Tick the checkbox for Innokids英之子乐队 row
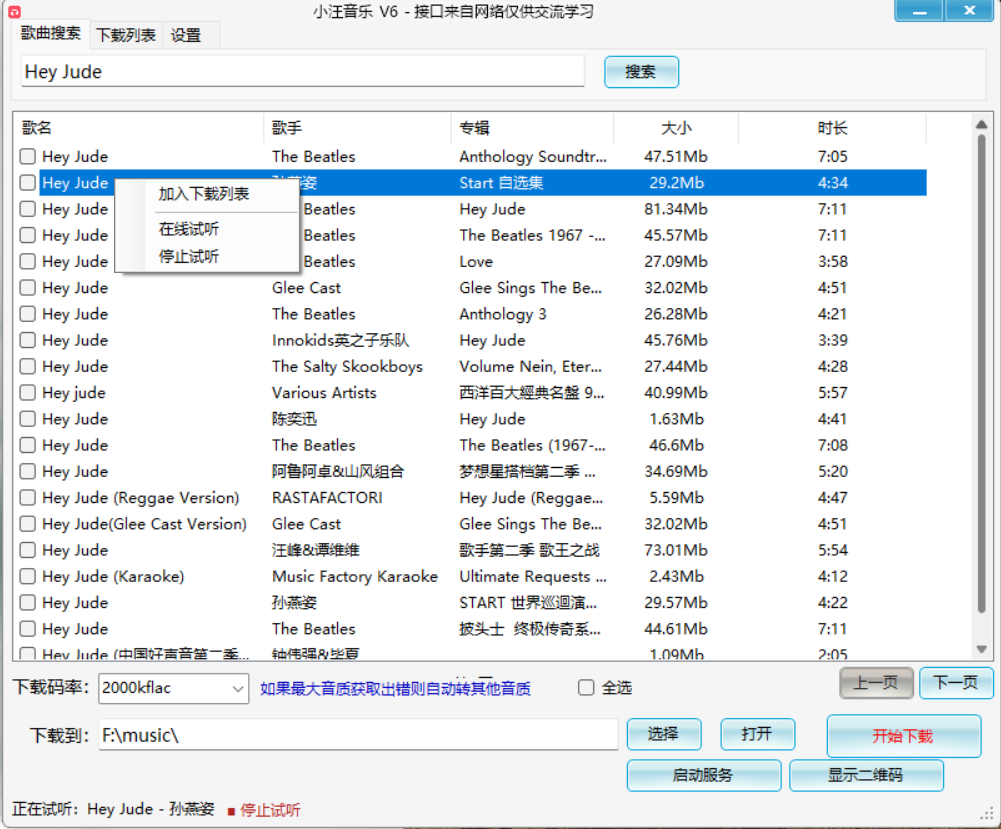This screenshot has height=829, width=1001. coord(27,340)
